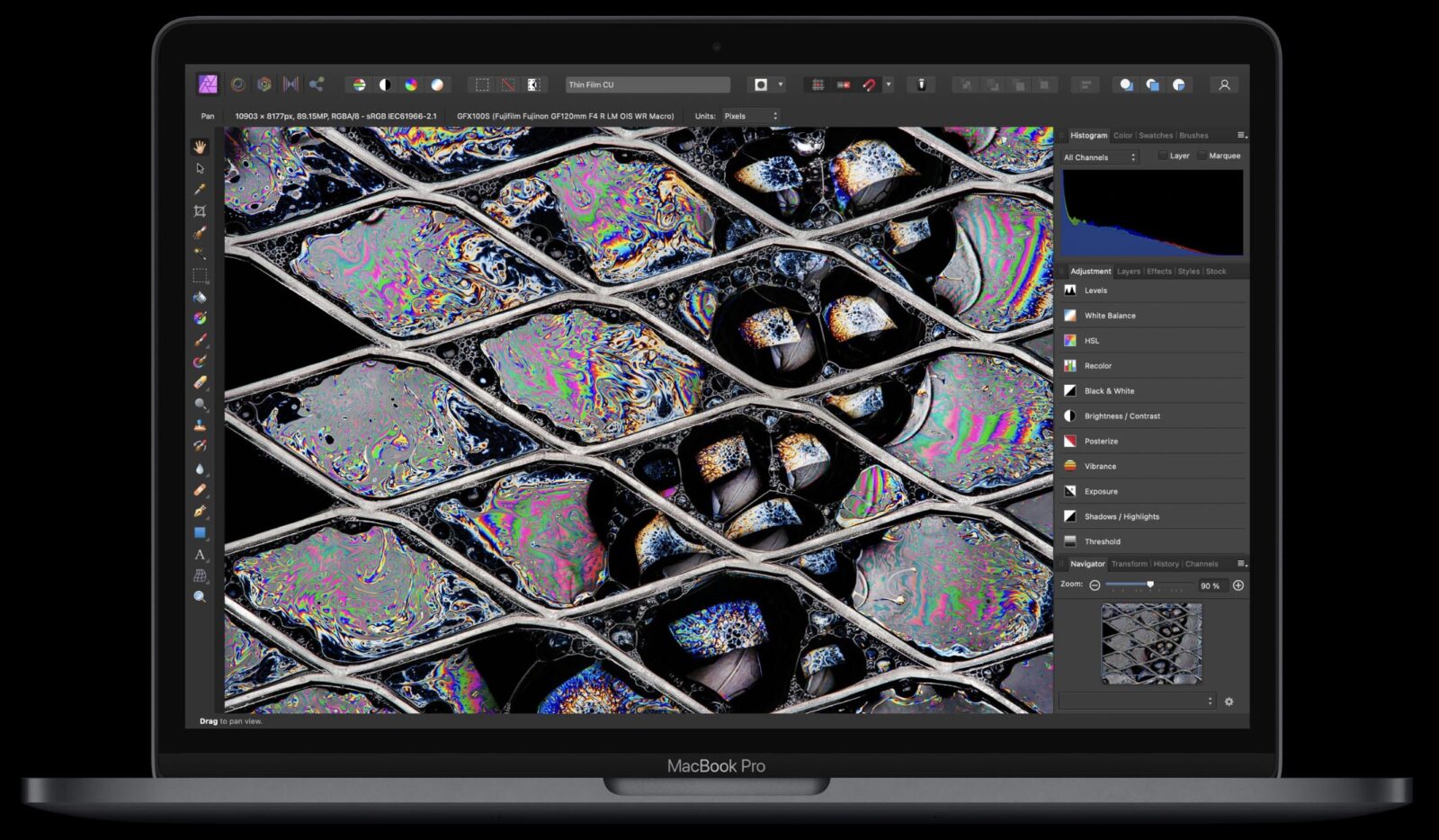Open the All Channels dropdown

click(x=1099, y=157)
